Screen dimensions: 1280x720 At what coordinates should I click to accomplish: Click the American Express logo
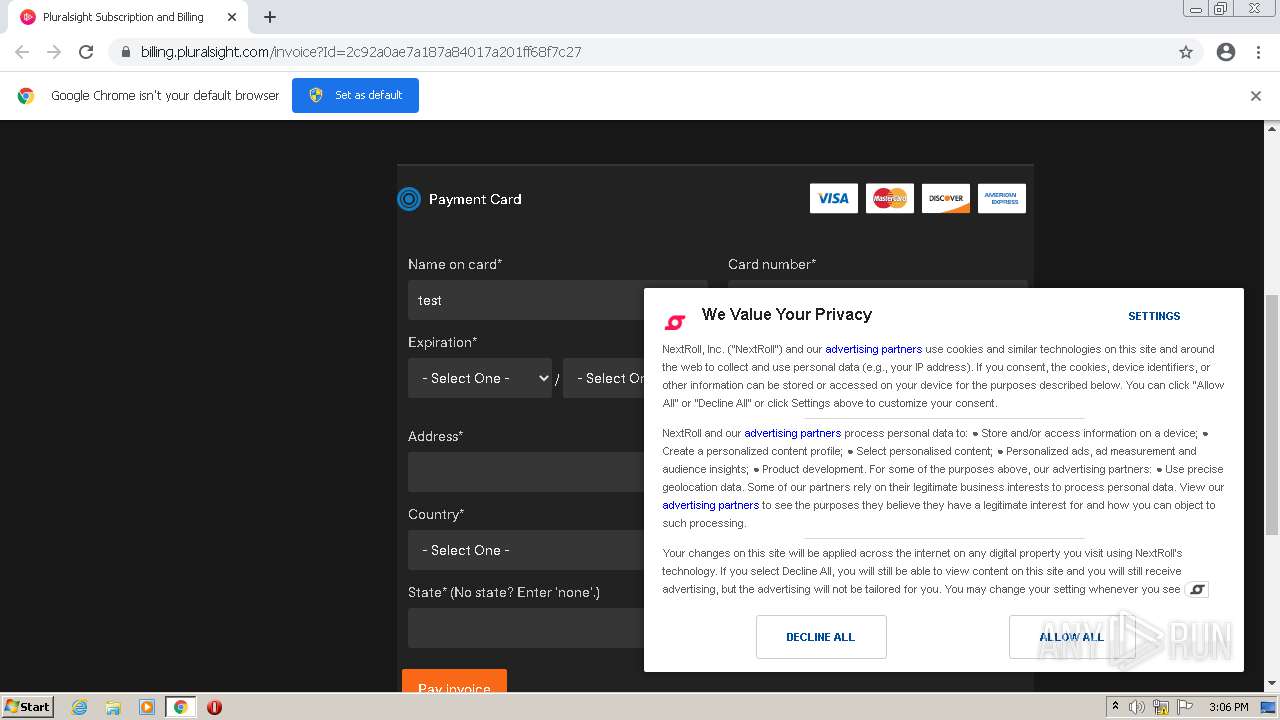1002,198
